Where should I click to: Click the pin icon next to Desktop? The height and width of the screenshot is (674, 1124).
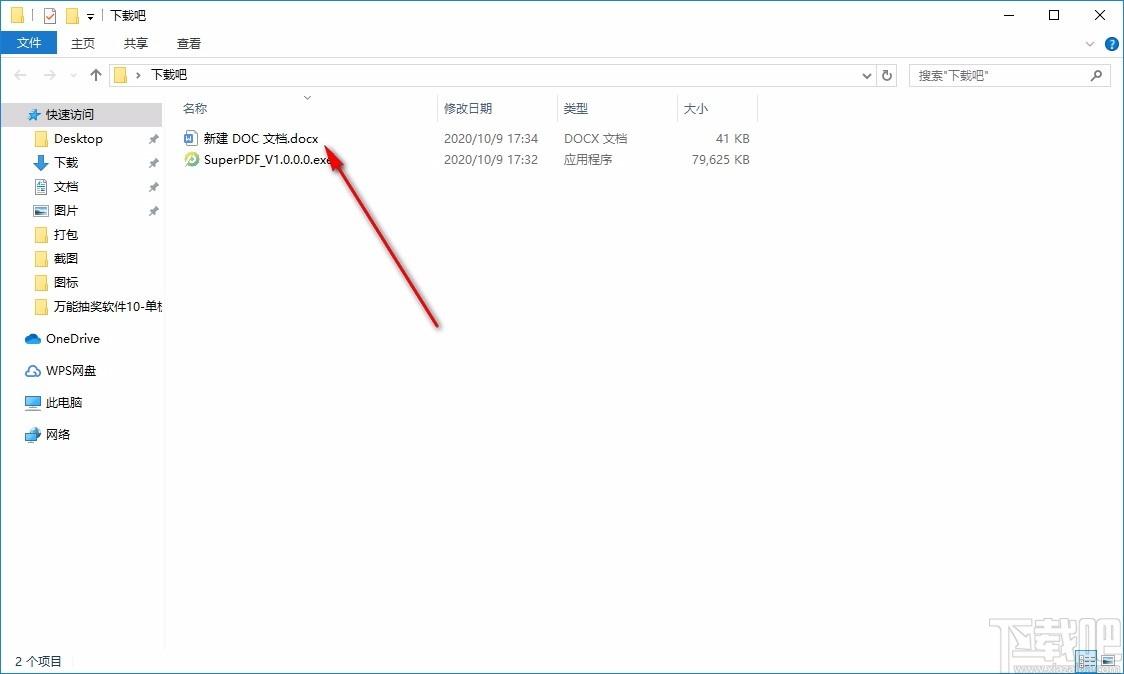point(153,139)
